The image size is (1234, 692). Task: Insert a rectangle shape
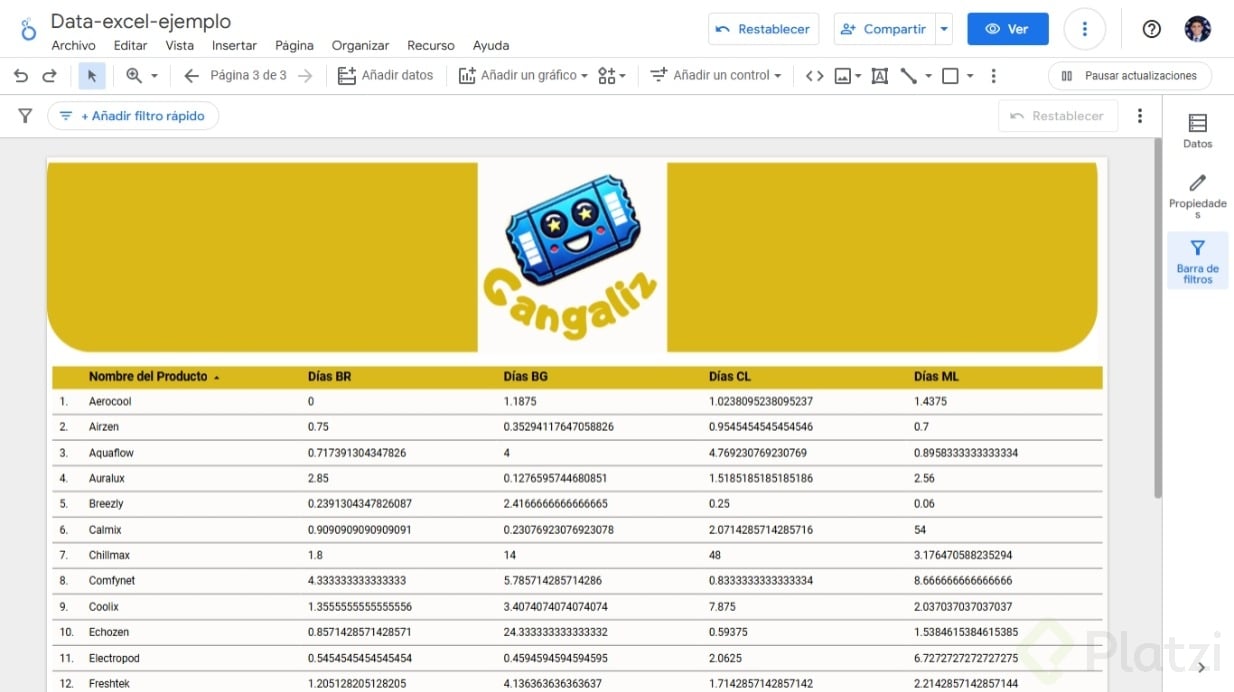pos(950,76)
